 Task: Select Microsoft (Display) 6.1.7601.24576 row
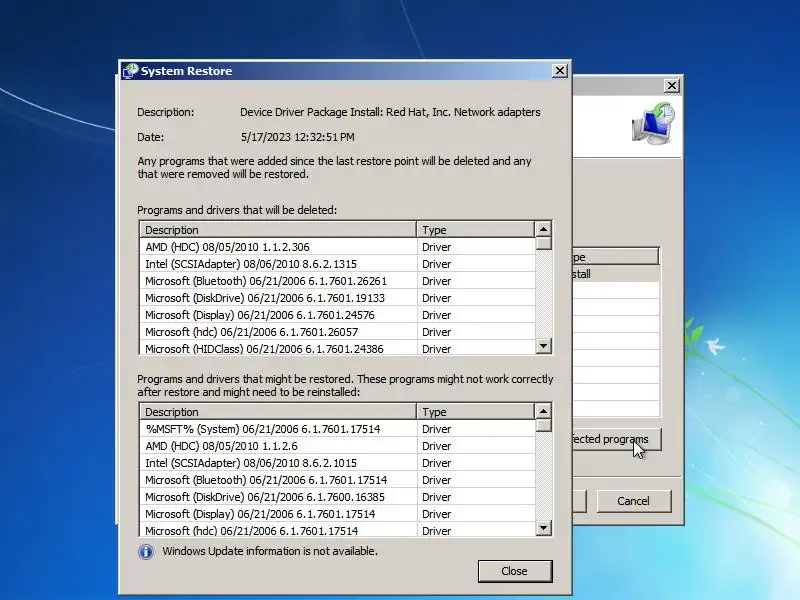tap(337, 315)
